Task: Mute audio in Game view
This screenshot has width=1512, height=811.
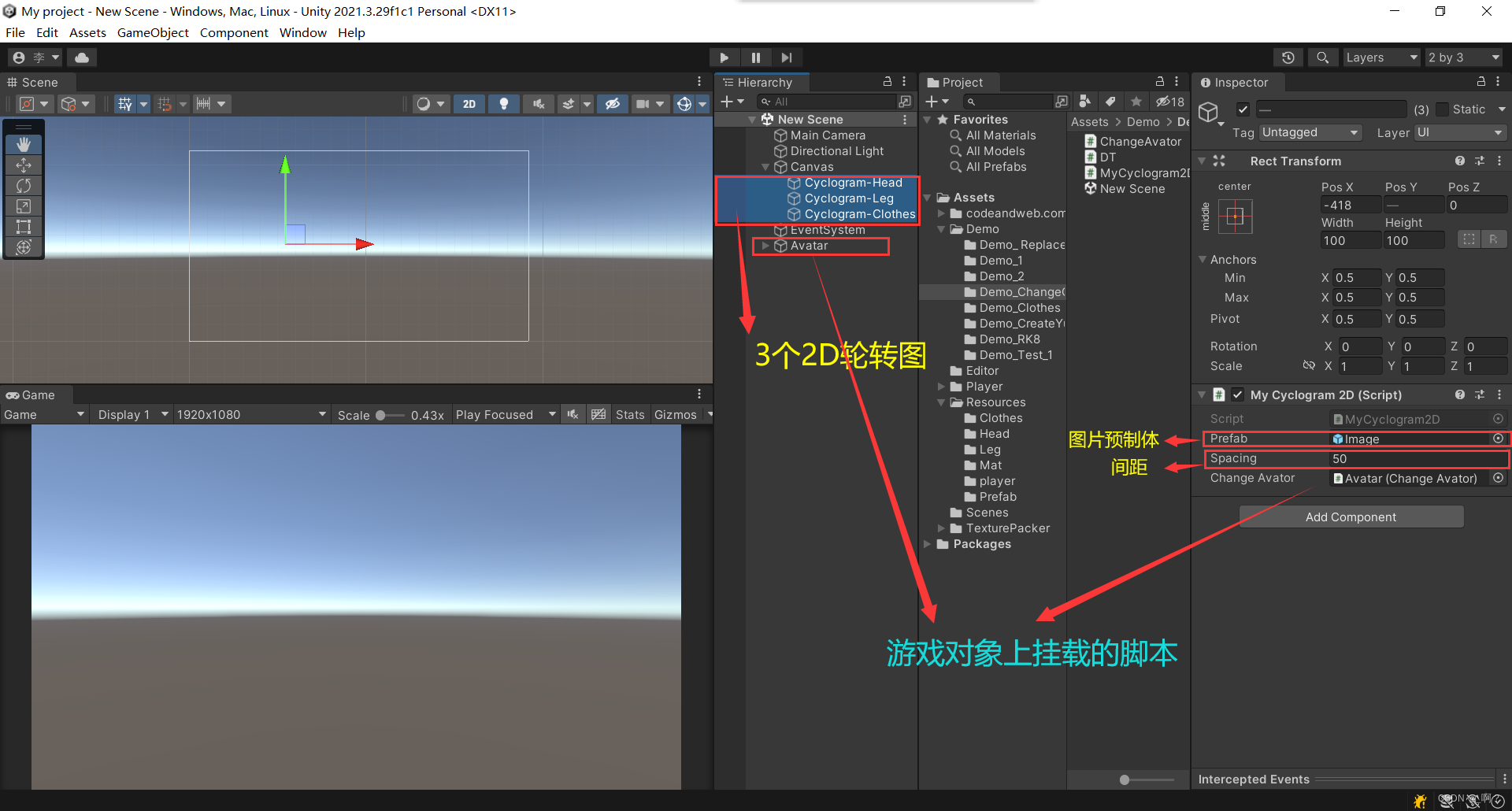Action: click(573, 415)
